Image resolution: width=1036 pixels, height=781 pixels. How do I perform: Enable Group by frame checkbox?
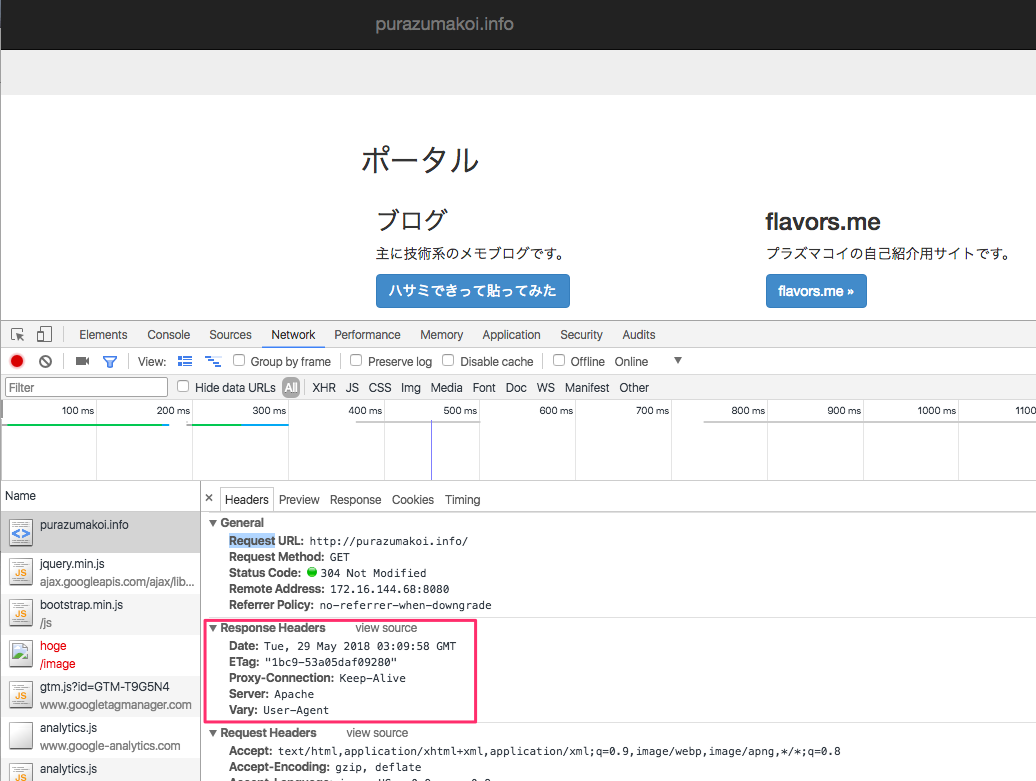(239, 360)
